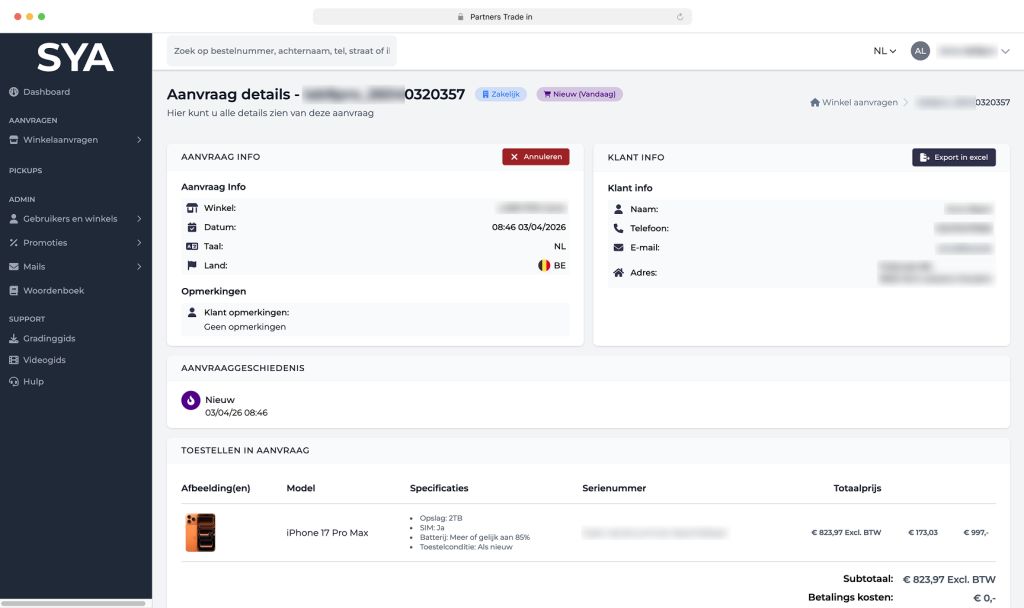
Task: Click the Nieuw (Vandaag) status badge
Action: (x=580, y=94)
